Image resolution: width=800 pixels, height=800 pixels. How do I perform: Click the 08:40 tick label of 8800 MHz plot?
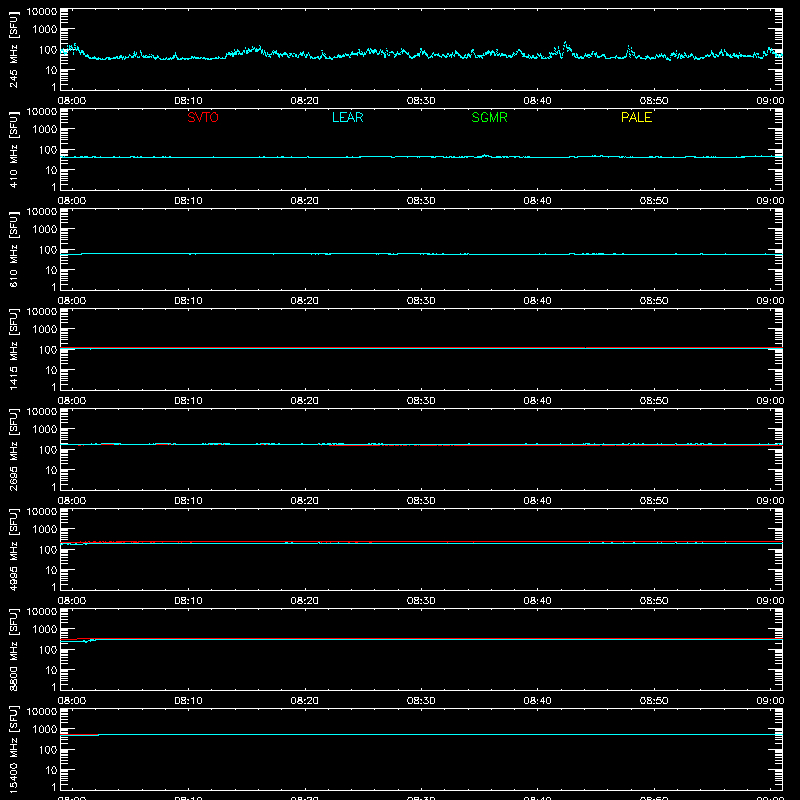[x=537, y=701]
